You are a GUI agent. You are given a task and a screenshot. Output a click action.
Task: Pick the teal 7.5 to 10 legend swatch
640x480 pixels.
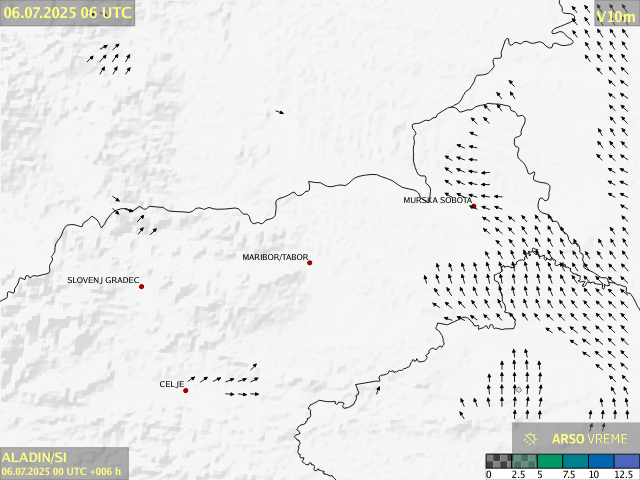576,461
